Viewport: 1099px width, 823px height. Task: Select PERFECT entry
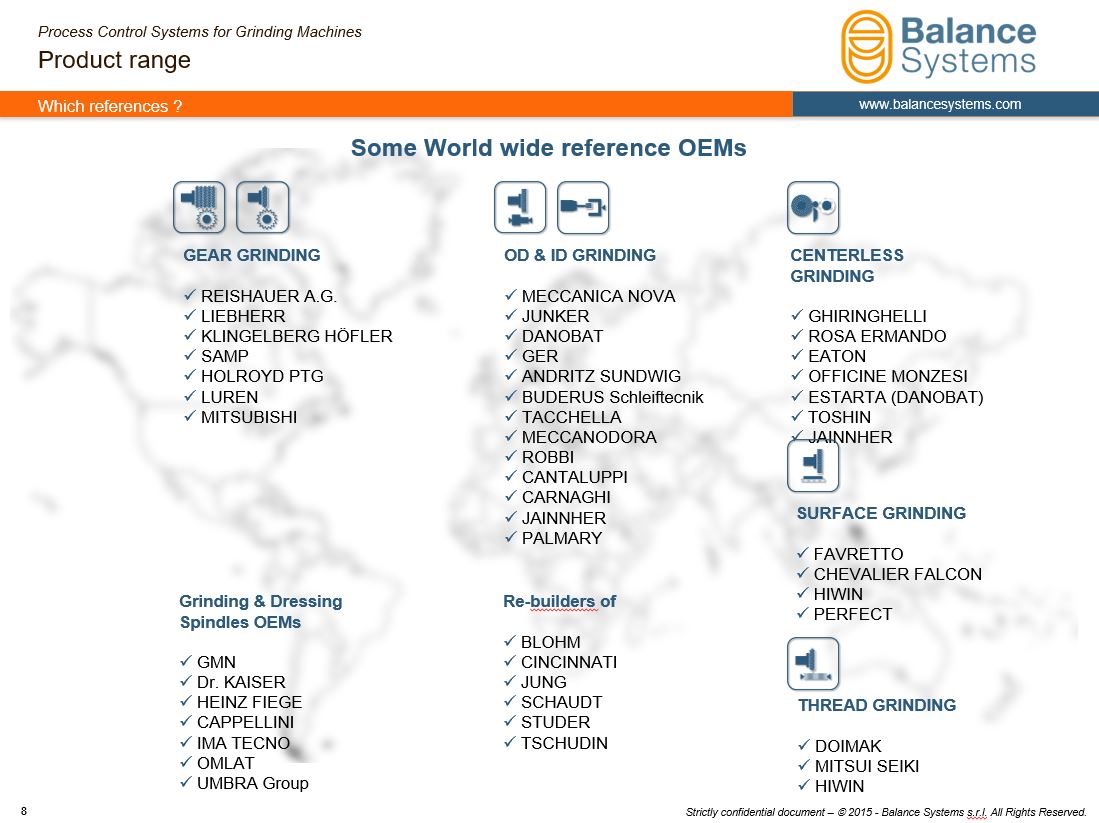pyautogui.click(x=853, y=615)
